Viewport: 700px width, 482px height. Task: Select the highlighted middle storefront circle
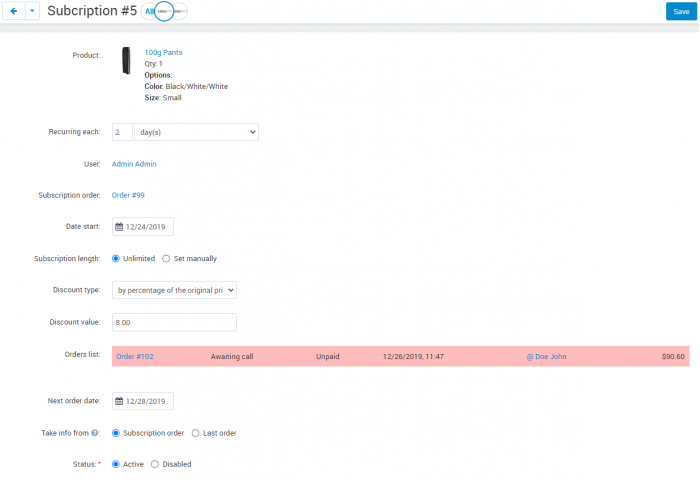[164, 12]
